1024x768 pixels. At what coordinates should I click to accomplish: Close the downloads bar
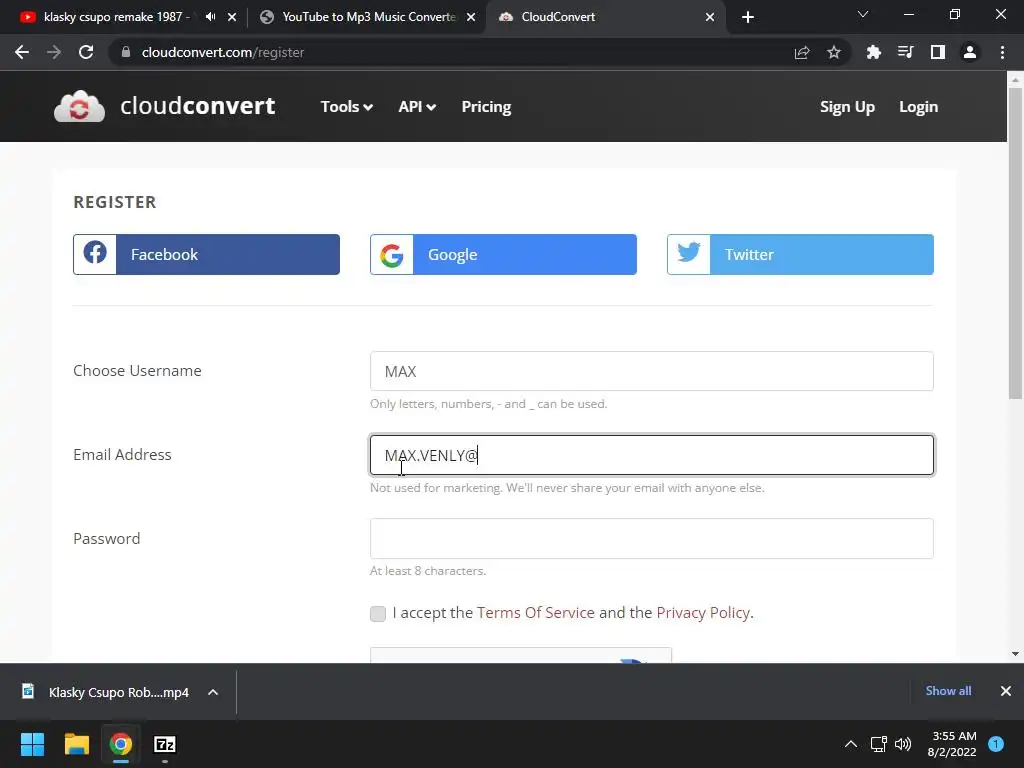click(x=1006, y=691)
